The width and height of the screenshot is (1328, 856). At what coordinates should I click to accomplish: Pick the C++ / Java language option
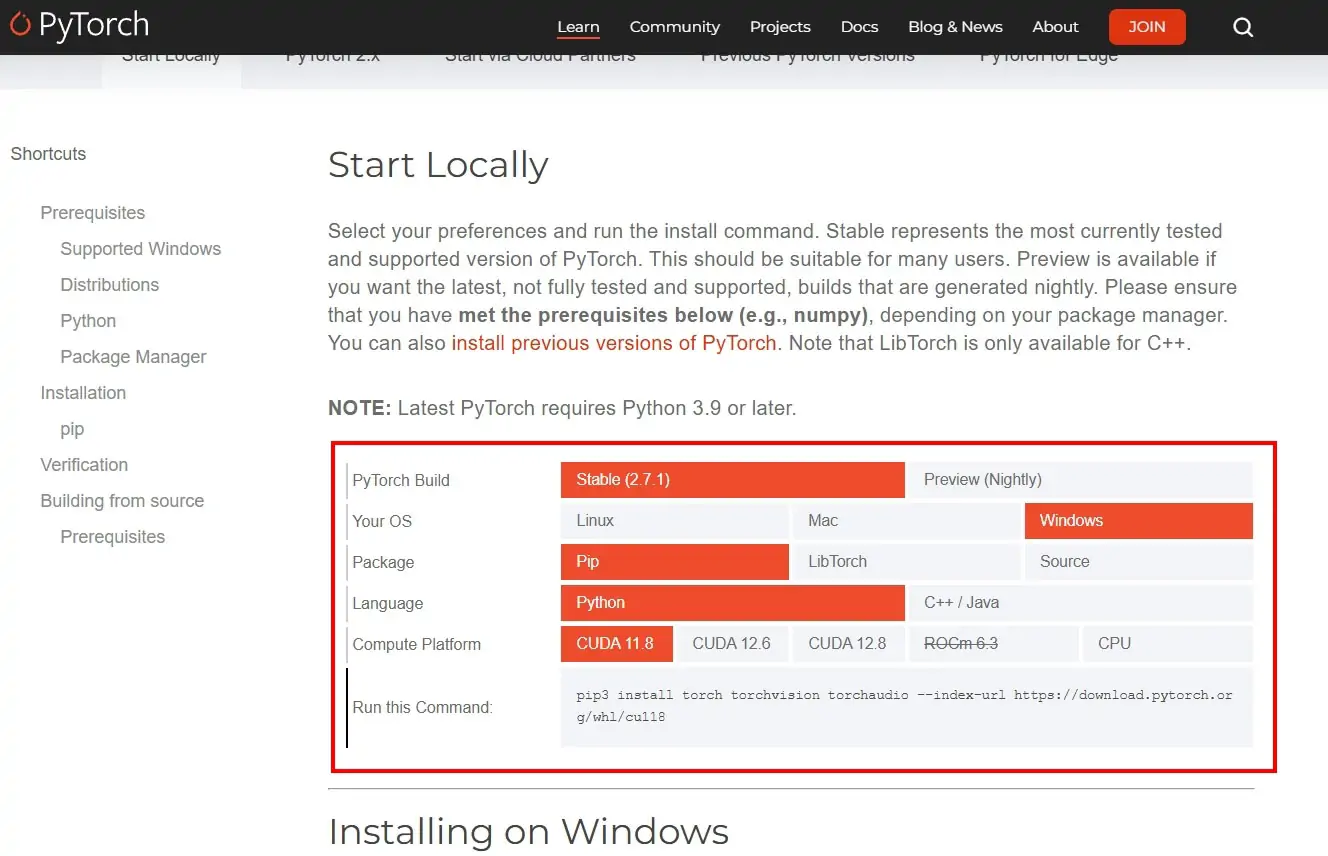coord(1080,603)
